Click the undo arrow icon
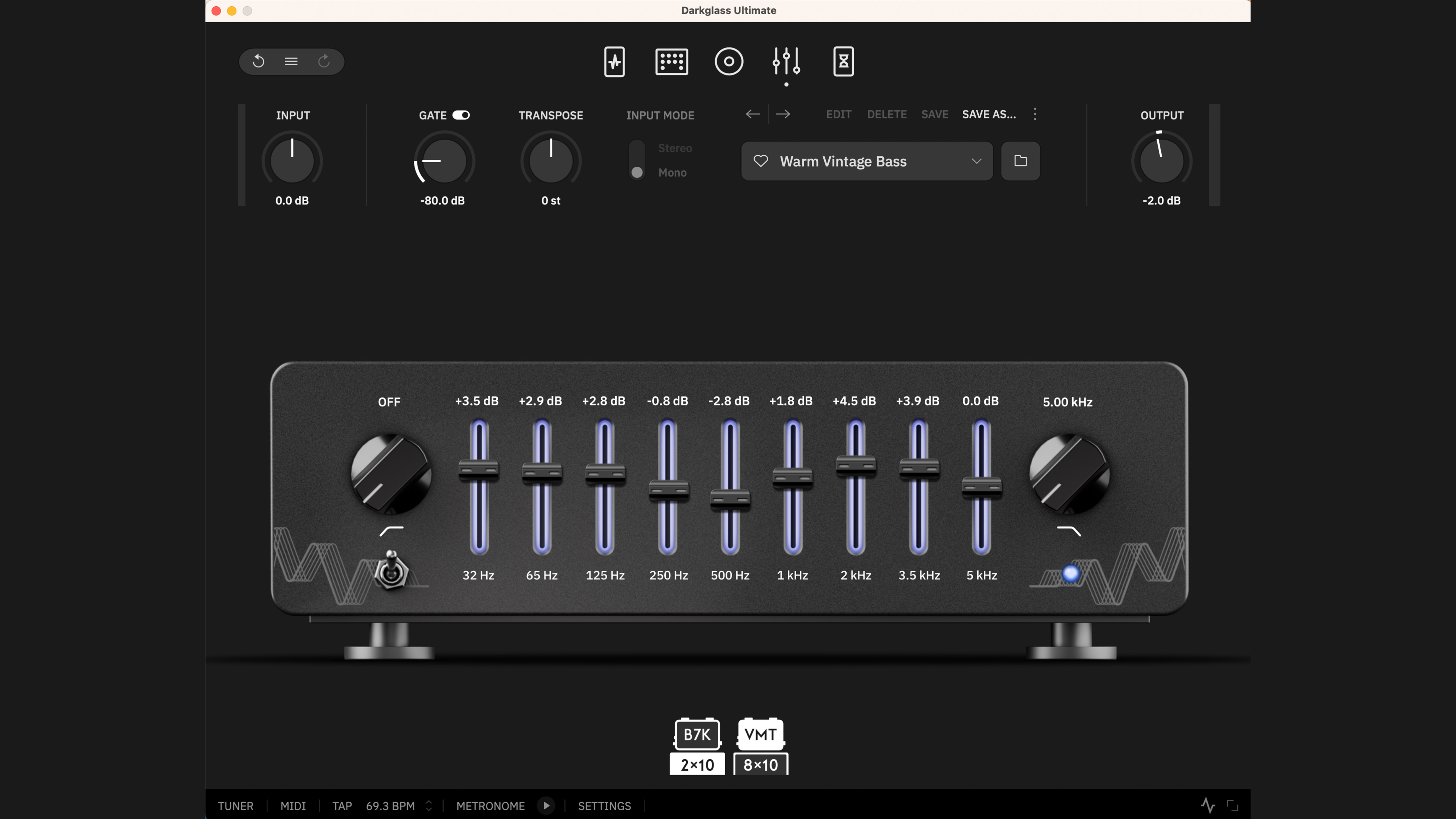The image size is (1456, 819). 258,61
